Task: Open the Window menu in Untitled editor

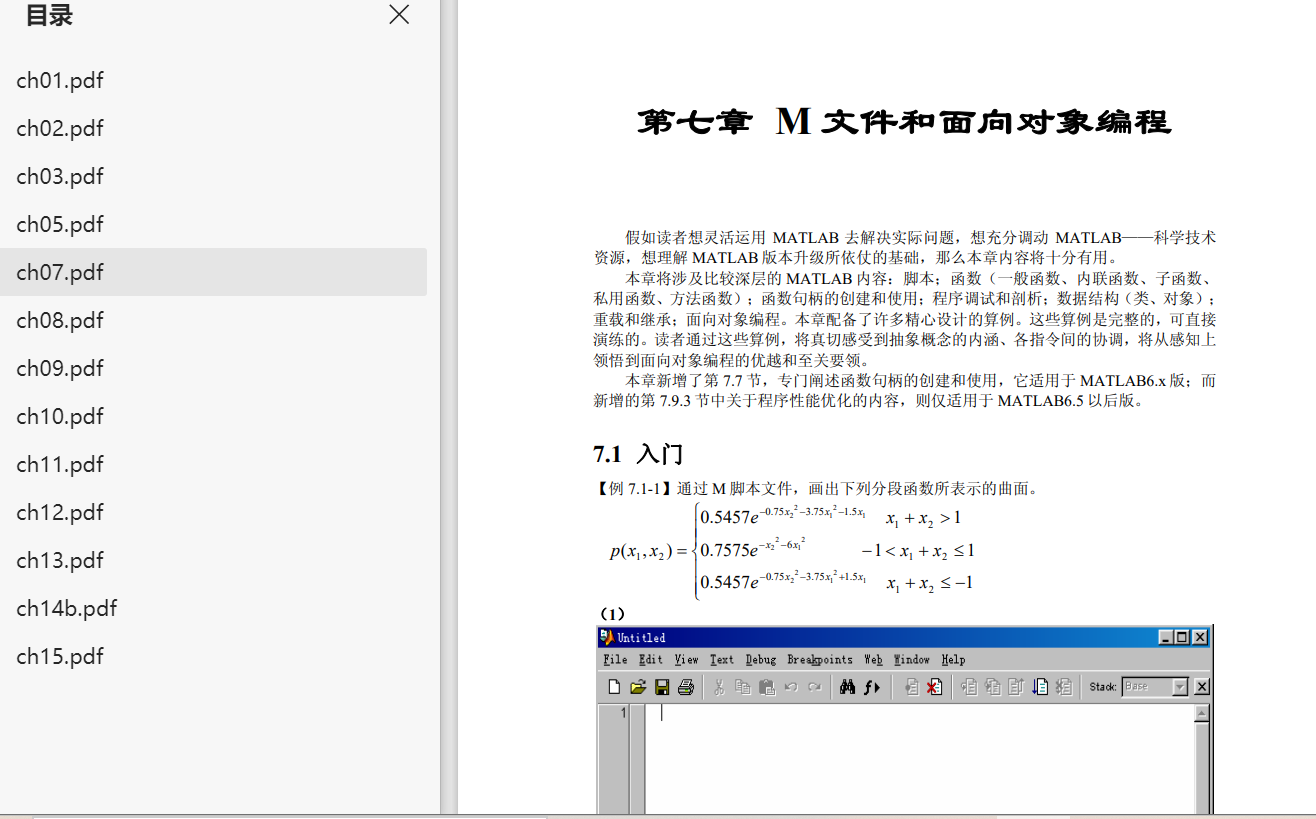Action: [x=912, y=660]
